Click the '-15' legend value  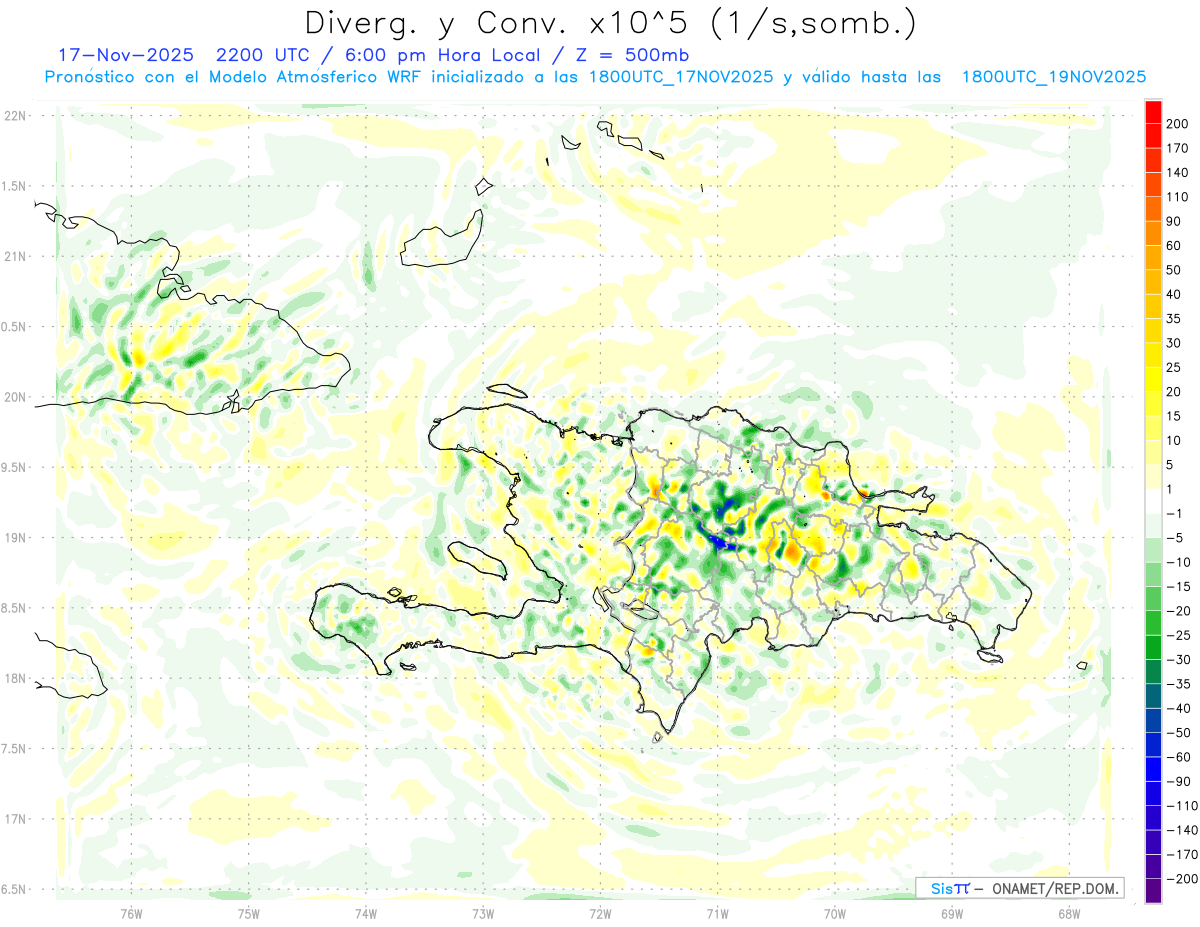point(1178,586)
